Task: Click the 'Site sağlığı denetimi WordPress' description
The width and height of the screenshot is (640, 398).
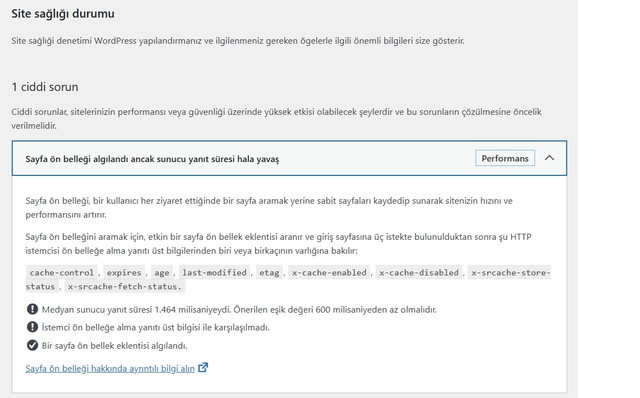Action: point(238,41)
